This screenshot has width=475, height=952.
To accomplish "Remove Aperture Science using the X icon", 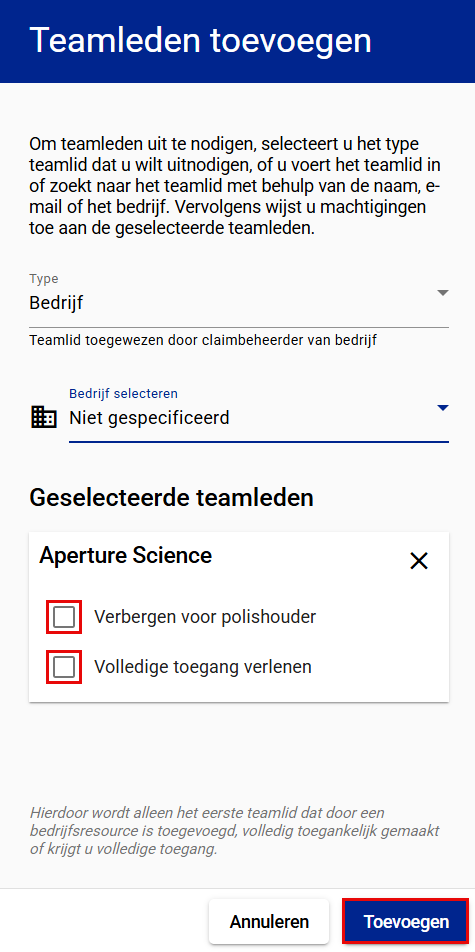I will [x=419, y=562].
